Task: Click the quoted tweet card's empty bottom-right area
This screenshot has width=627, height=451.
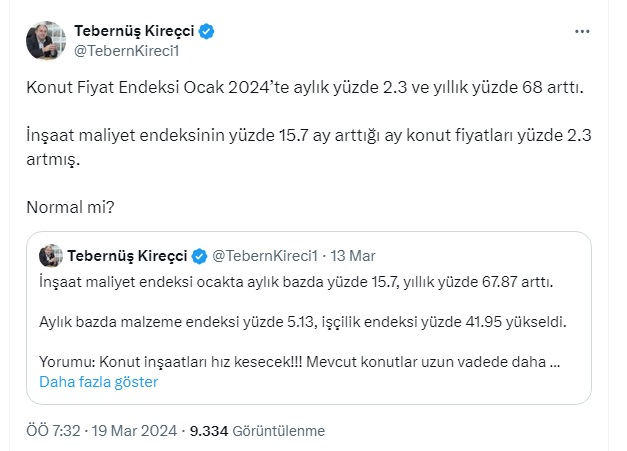Action: click(x=480, y=384)
